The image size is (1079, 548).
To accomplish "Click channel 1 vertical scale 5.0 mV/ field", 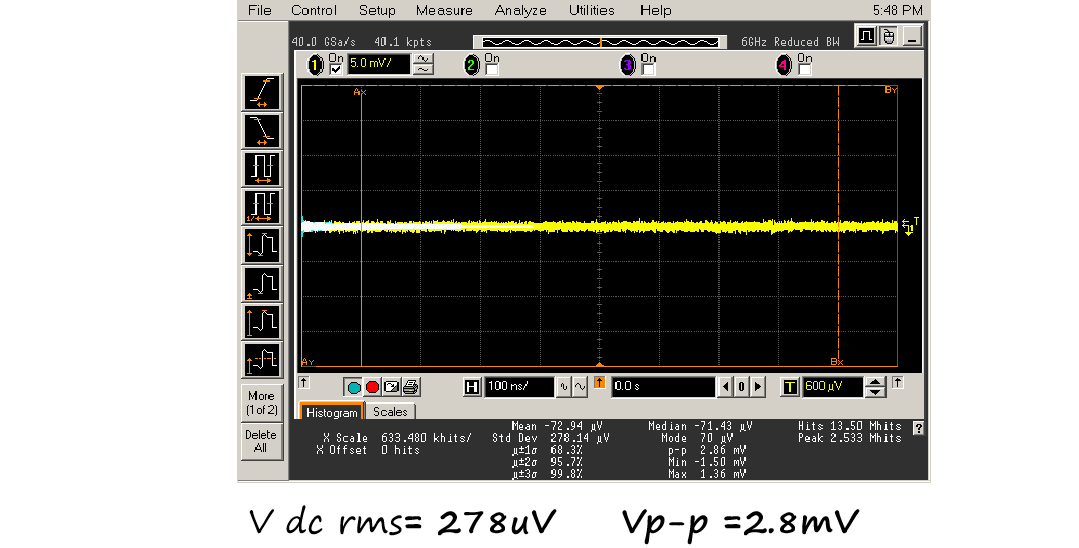I will [x=378, y=64].
